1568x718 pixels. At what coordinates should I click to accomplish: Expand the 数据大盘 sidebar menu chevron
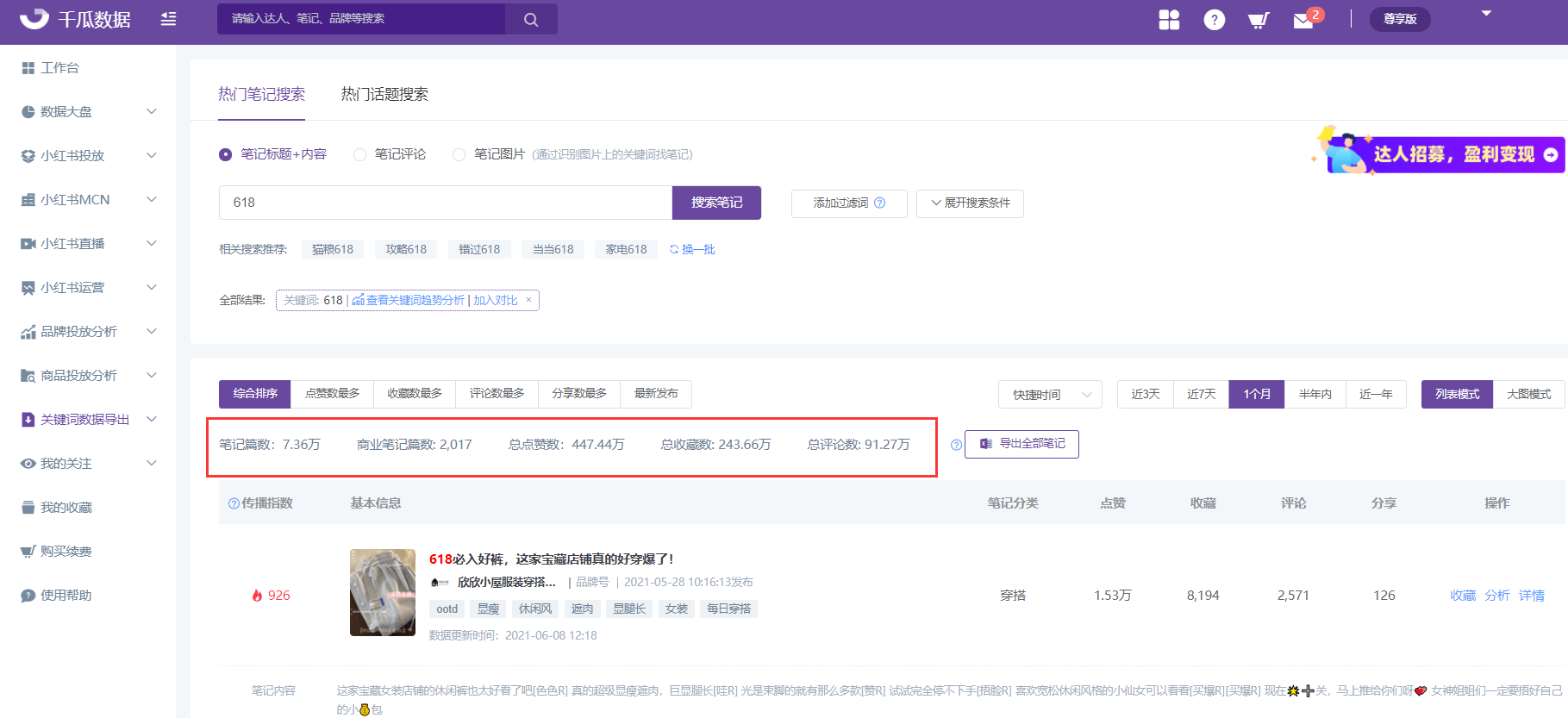click(152, 111)
